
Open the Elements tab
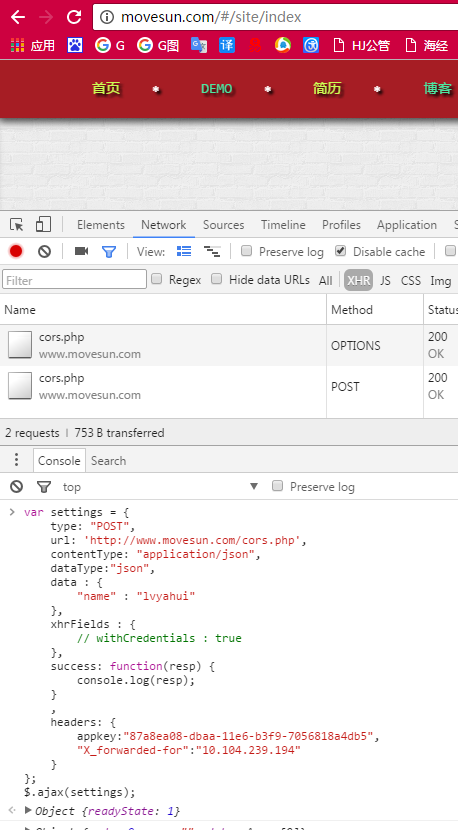[x=101, y=225]
